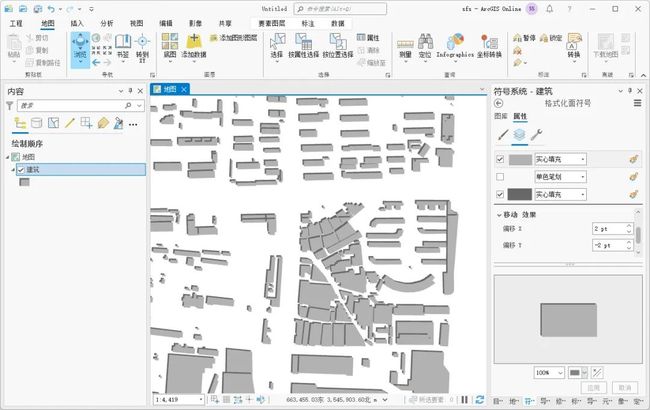Screen dimensions: 650x410
Task: Select the Explore (浏览) navigation tool
Action: tap(80, 50)
